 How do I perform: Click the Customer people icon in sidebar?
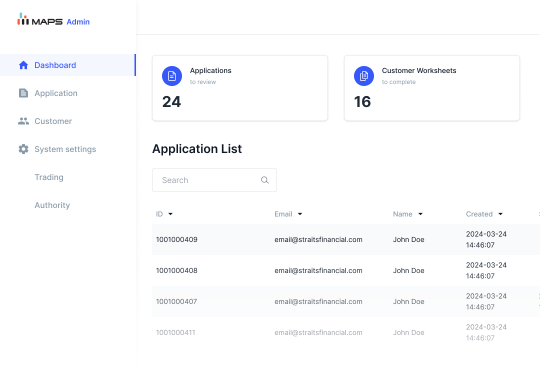point(23,121)
